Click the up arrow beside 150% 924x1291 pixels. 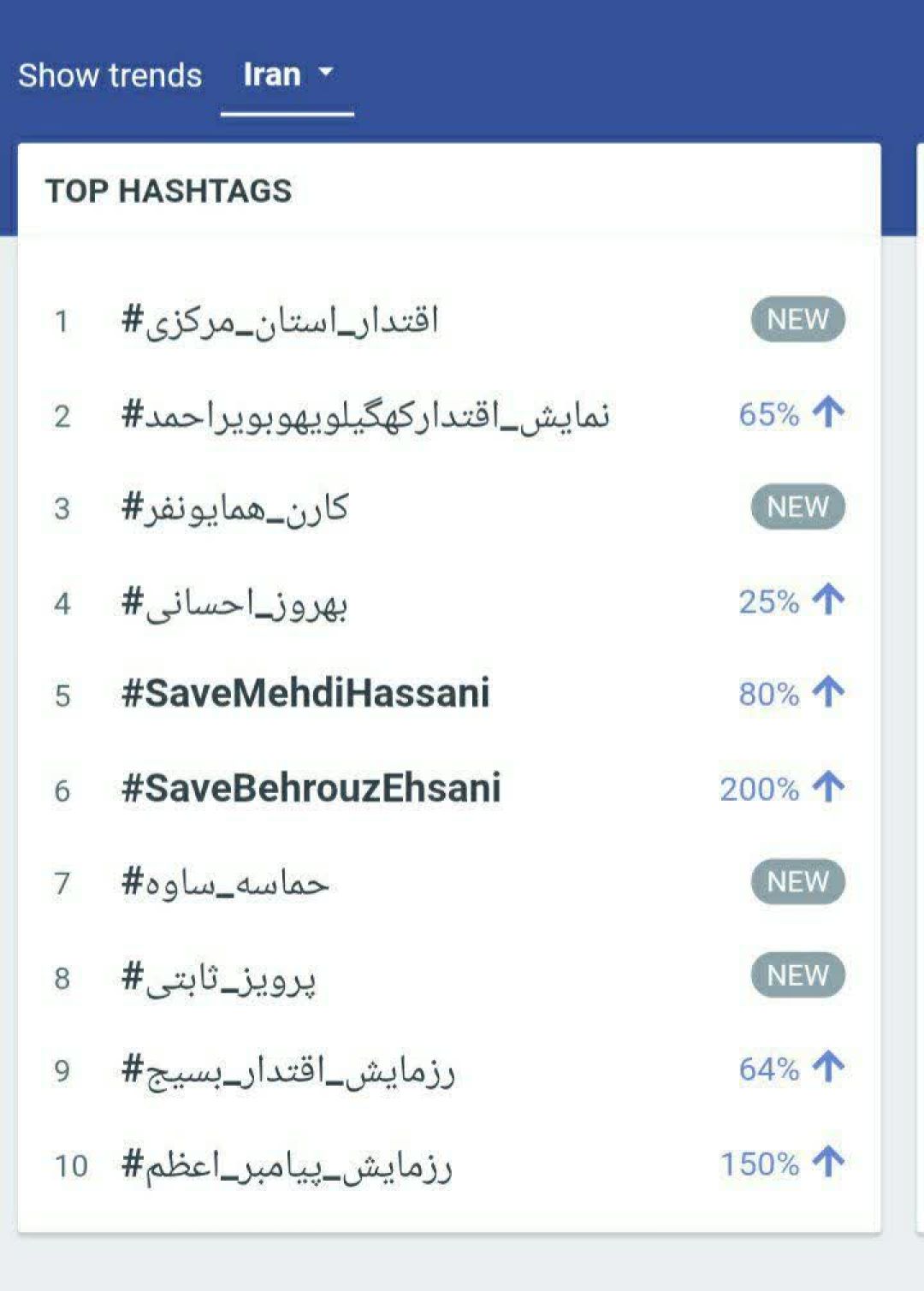[828, 1162]
